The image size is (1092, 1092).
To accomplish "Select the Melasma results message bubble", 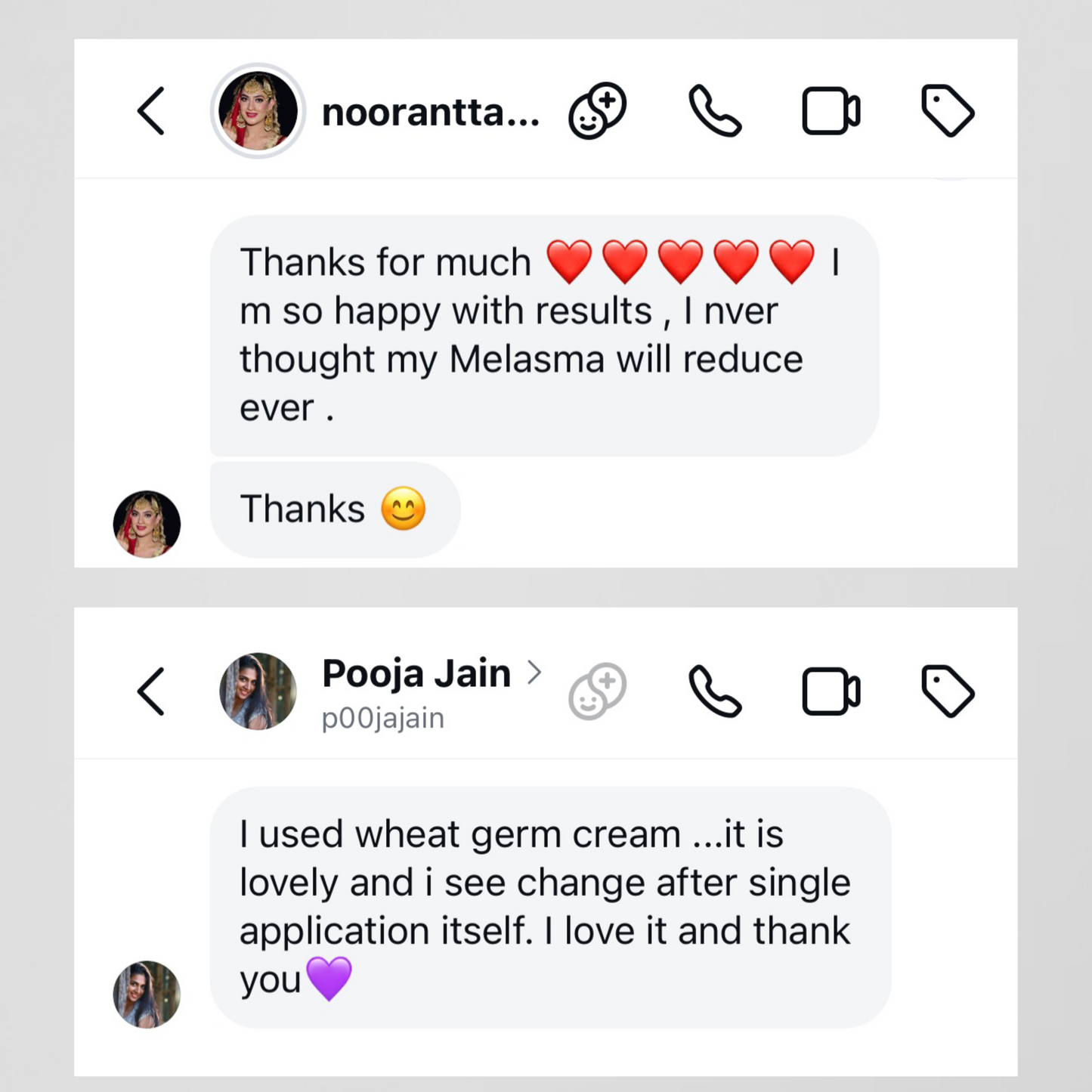I will 542,333.
